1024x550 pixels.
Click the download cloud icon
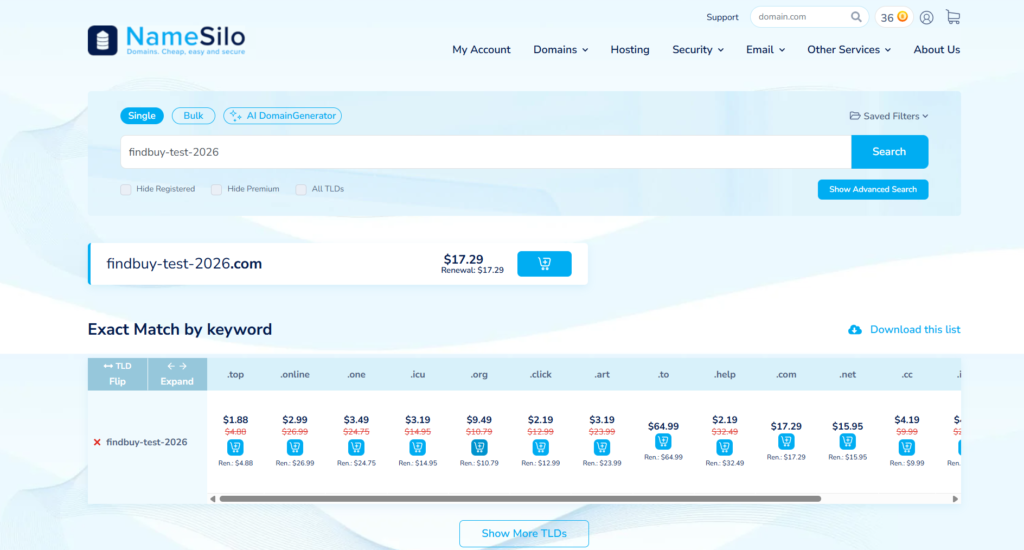tap(854, 330)
